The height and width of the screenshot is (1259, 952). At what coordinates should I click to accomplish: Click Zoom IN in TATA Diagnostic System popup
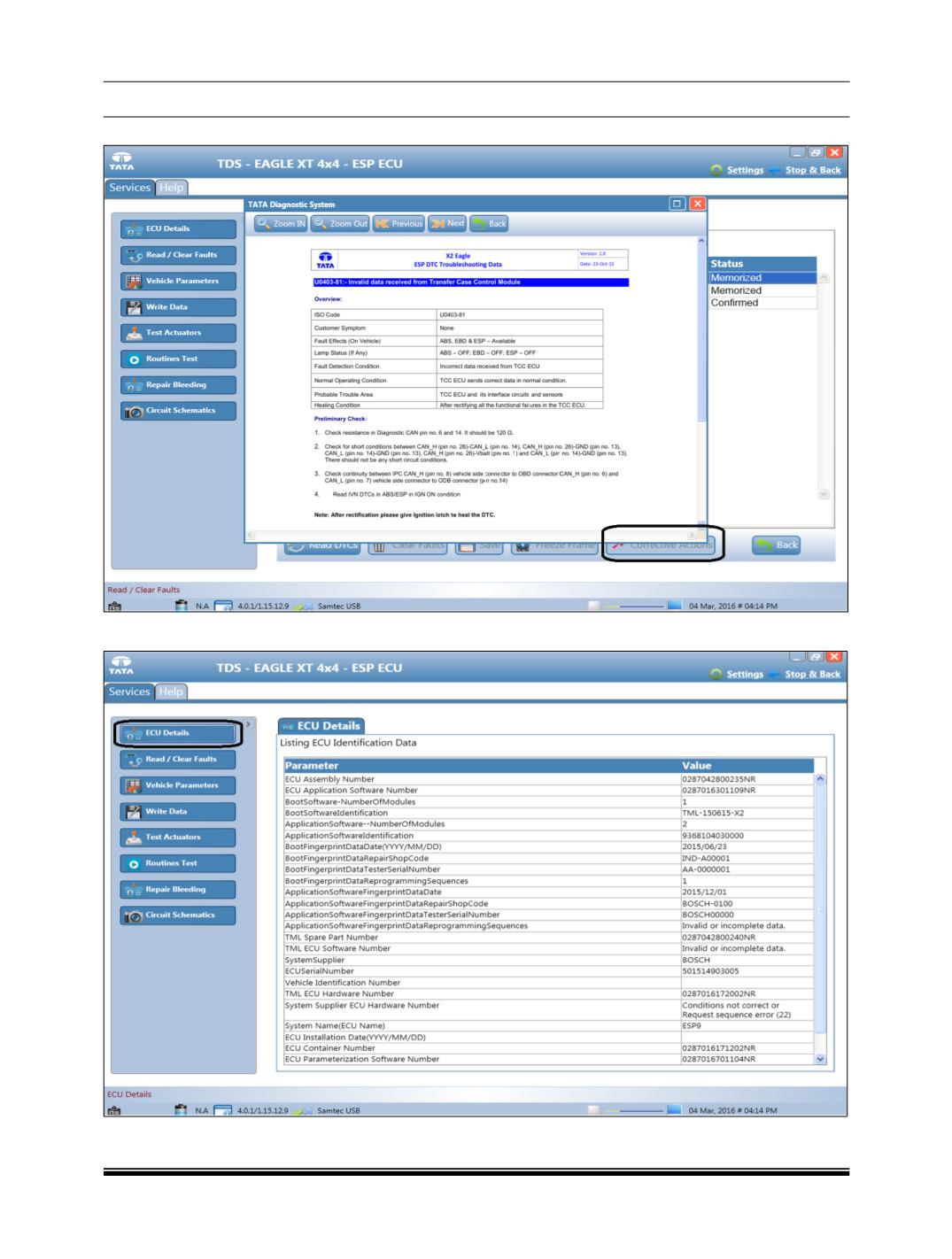tap(281, 224)
